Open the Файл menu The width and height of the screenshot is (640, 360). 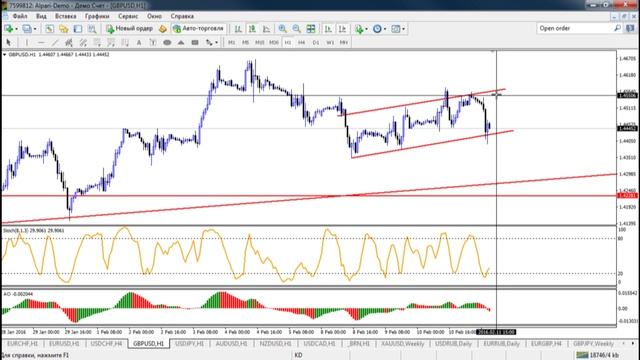click(20, 16)
